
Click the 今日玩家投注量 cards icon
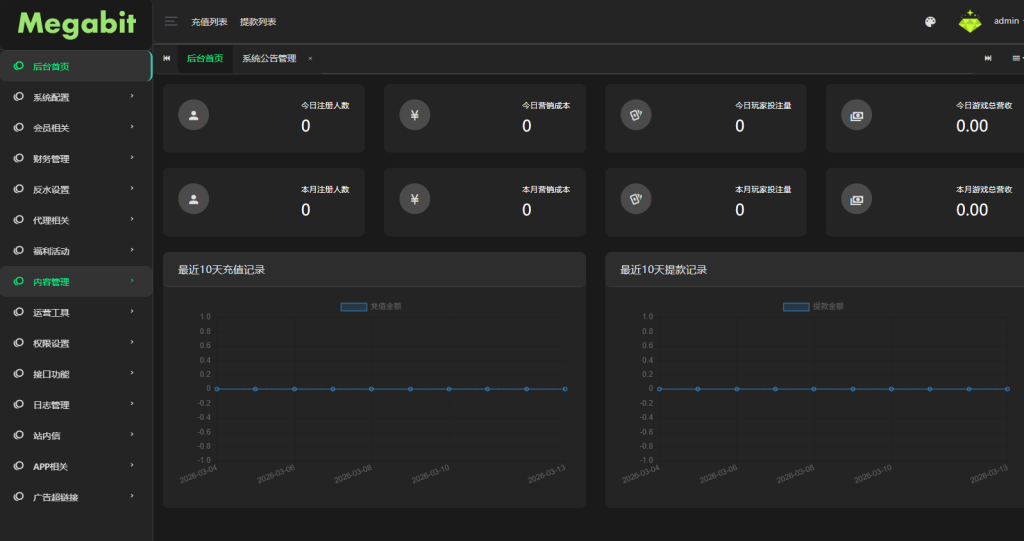(635, 116)
